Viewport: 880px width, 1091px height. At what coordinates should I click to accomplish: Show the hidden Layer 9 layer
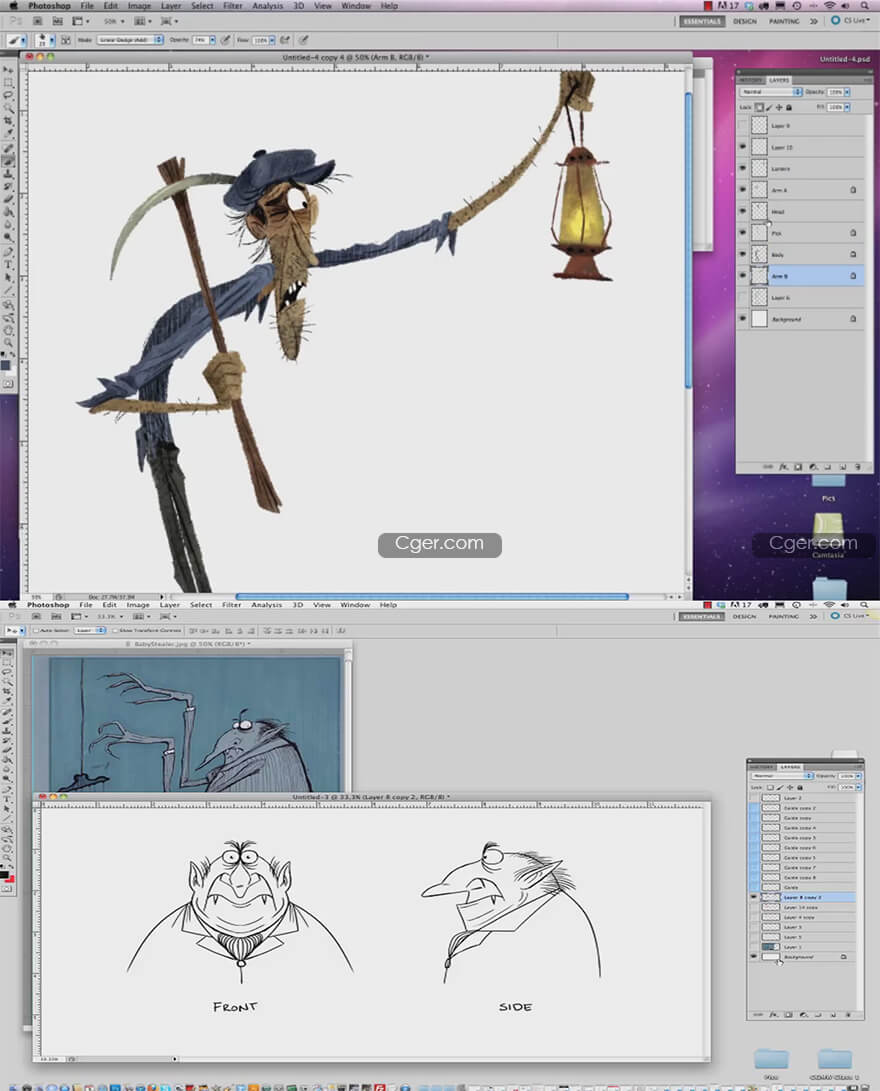click(742, 126)
